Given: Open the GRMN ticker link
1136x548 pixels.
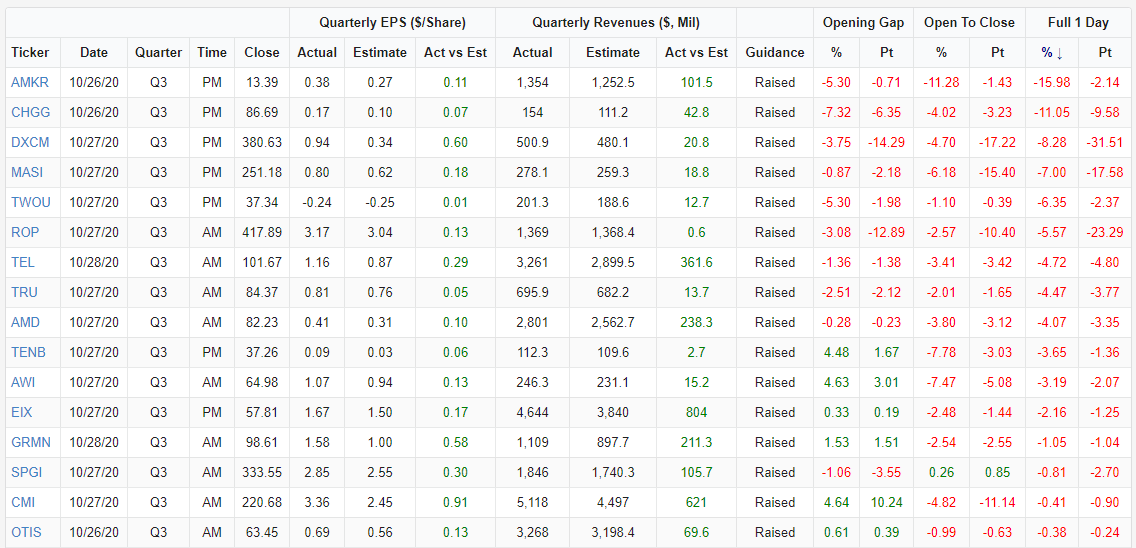Looking at the screenshot, I should point(31,442).
